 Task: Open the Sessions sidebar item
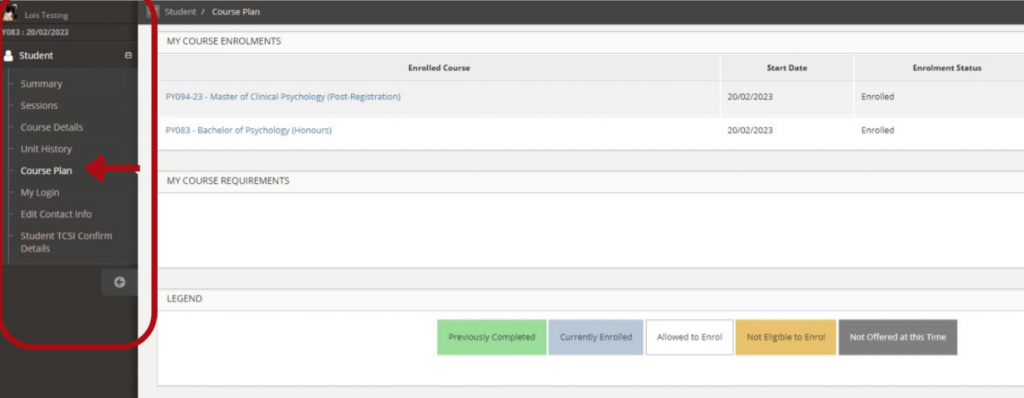[x=39, y=105]
